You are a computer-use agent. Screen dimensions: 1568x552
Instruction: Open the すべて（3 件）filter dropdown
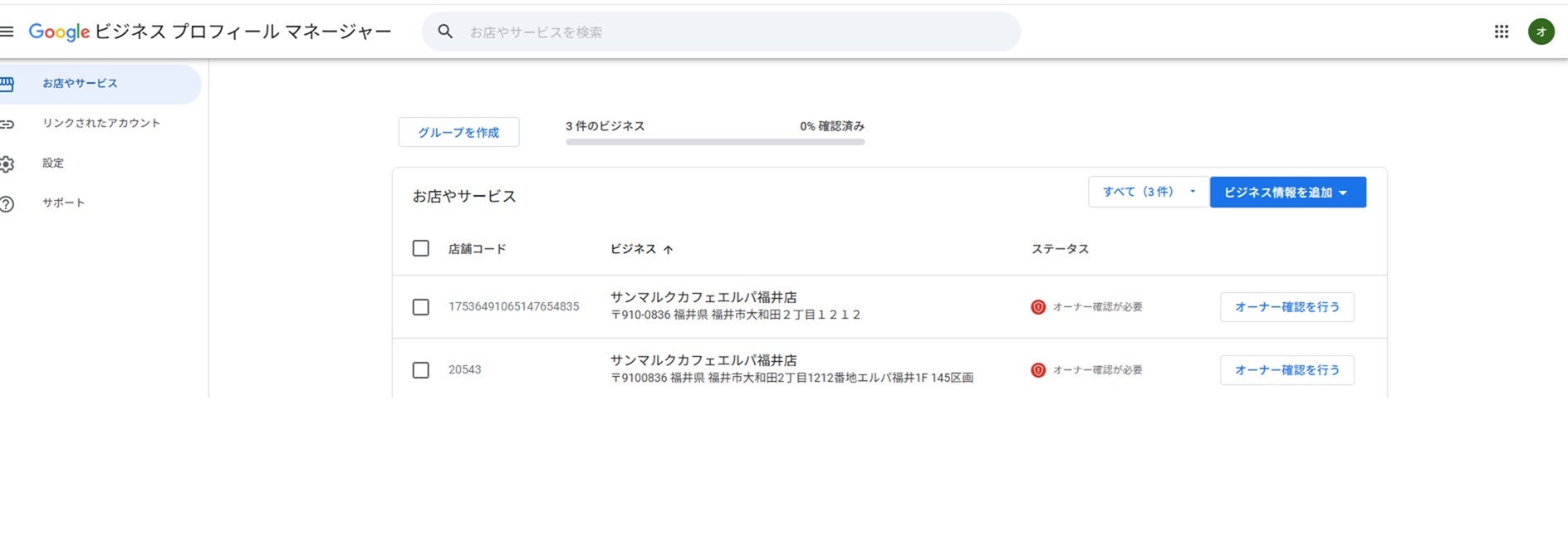pyautogui.click(x=1149, y=192)
